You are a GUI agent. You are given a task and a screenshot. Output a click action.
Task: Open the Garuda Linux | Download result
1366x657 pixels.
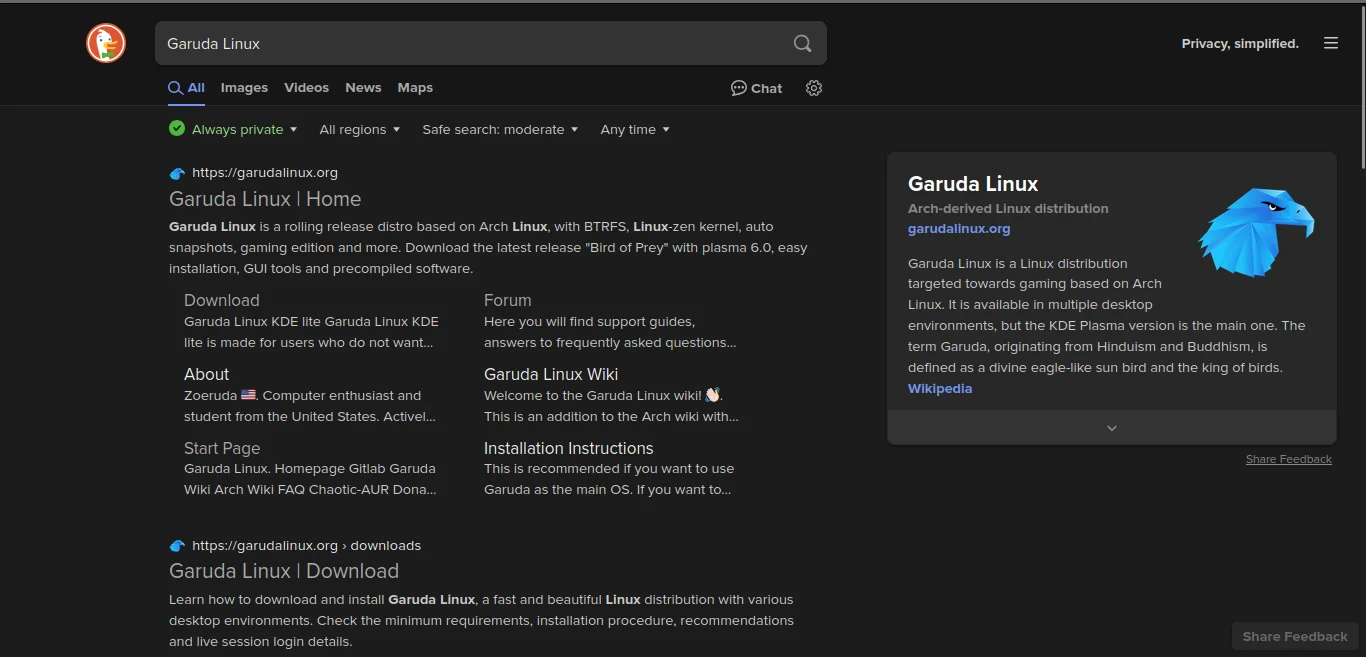(x=284, y=571)
